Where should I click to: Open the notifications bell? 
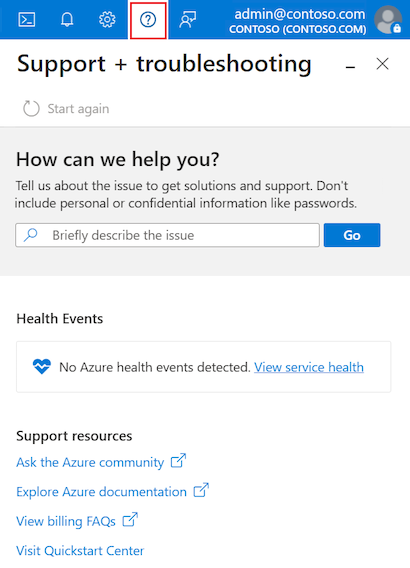coord(67,20)
